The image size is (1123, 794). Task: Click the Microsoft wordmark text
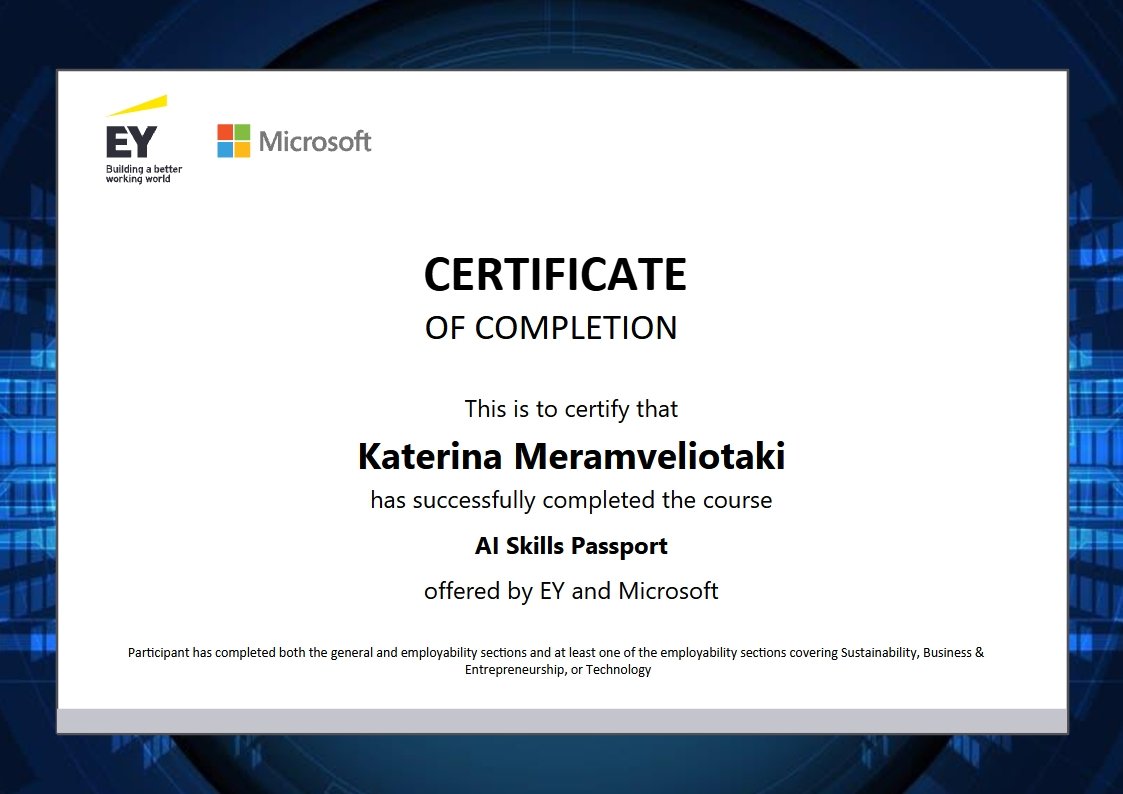(x=316, y=141)
